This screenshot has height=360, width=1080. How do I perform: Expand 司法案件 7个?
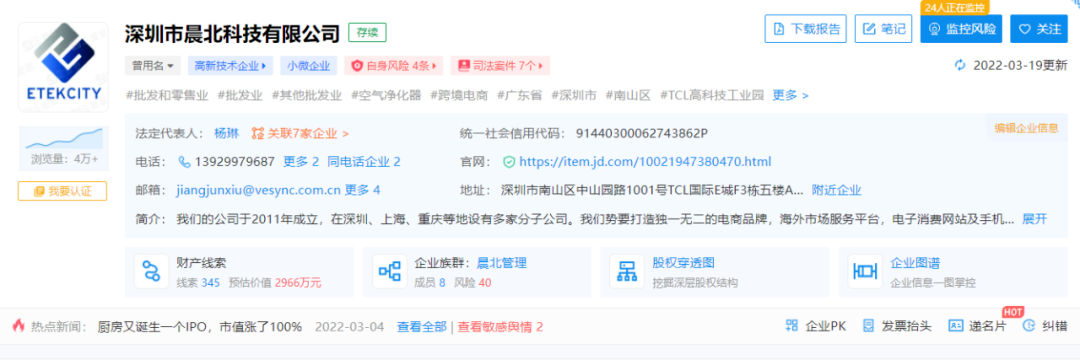coord(501,66)
